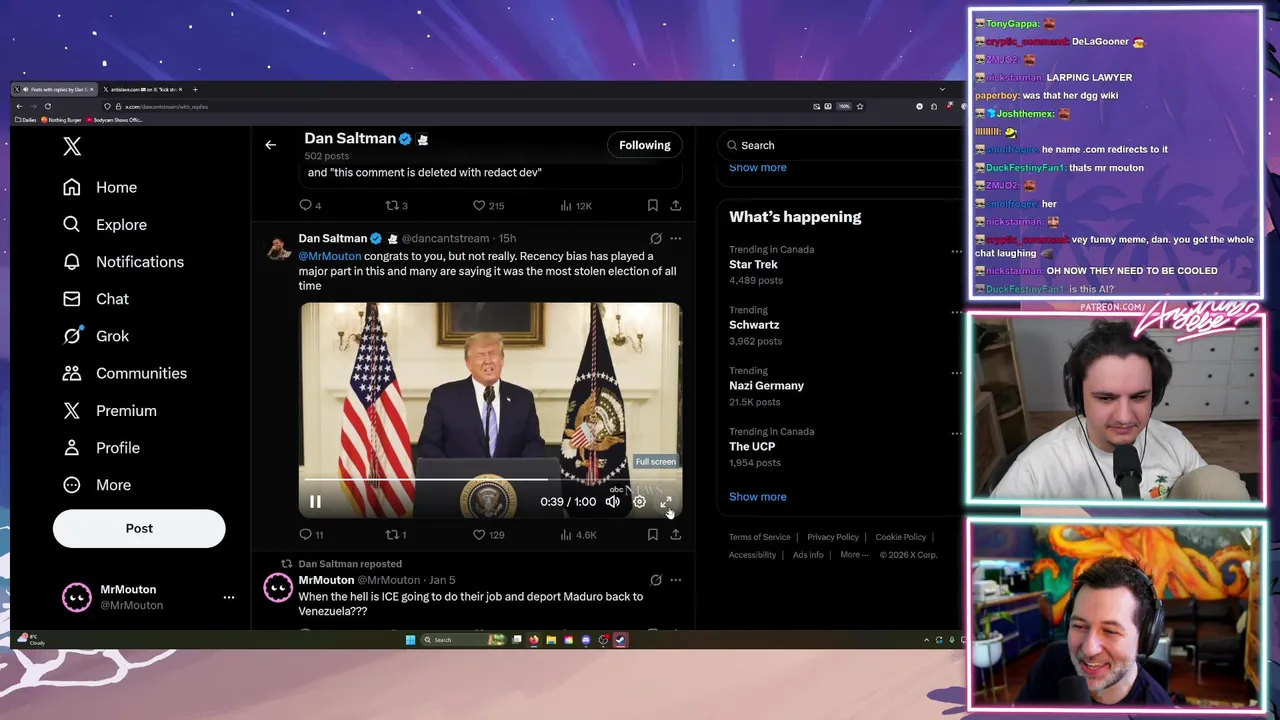The image size is (1280, 720).
Task: Open more options on the Jan 5 post
Action: pos(676,580)
